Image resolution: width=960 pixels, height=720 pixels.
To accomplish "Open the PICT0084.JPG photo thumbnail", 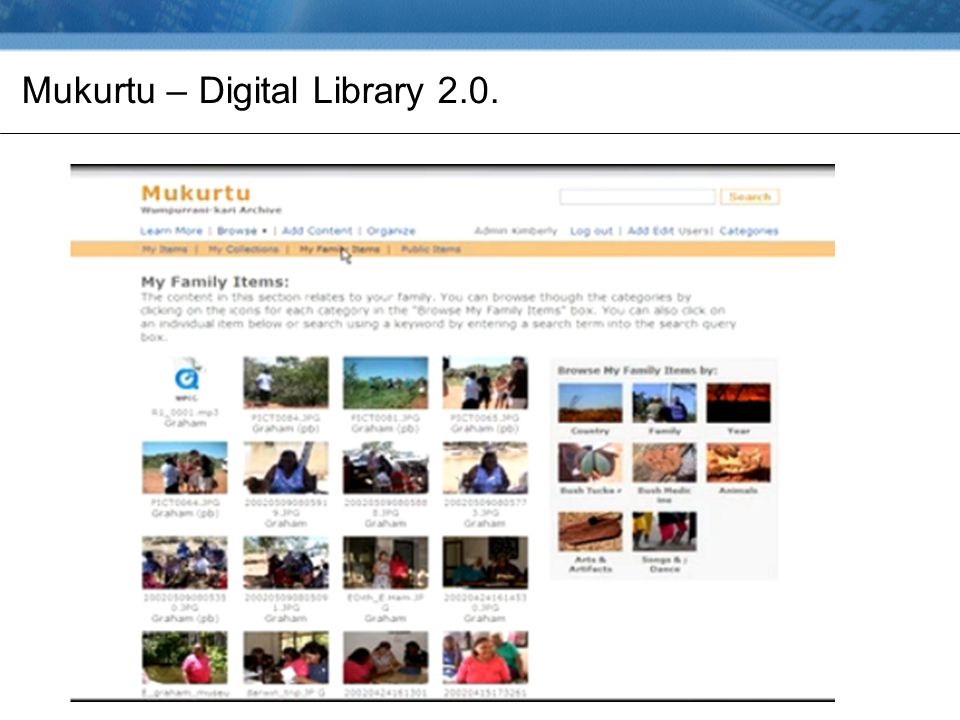I will (x=286, y=383).
